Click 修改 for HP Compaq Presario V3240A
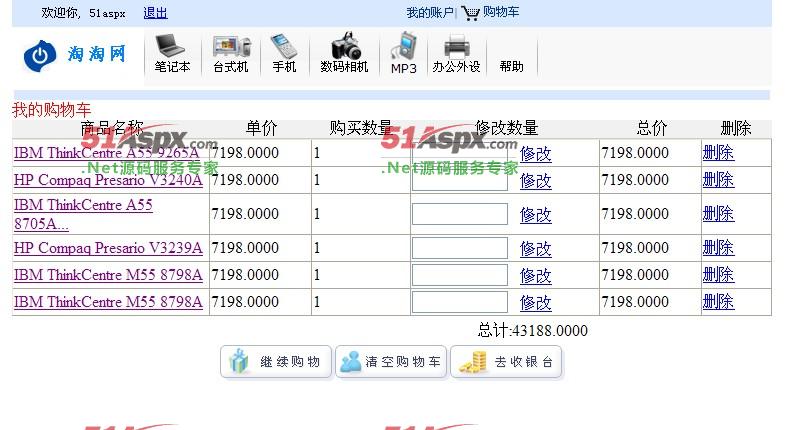The width and height of the screenshot is (797, 430). [536, 180]
